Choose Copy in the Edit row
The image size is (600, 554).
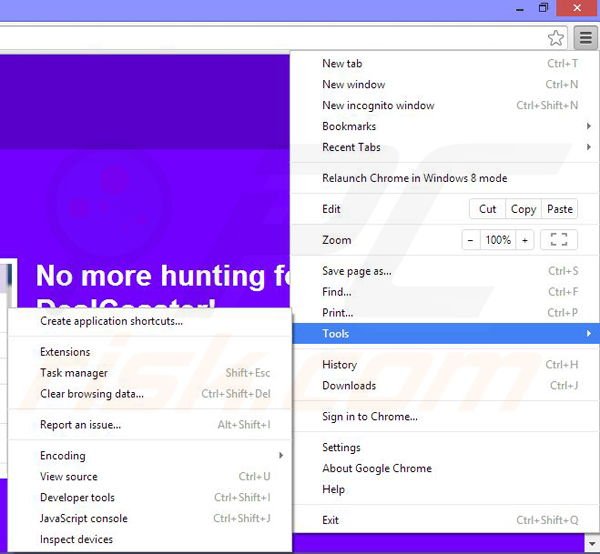pyautogui.click(x=523, y=209)
